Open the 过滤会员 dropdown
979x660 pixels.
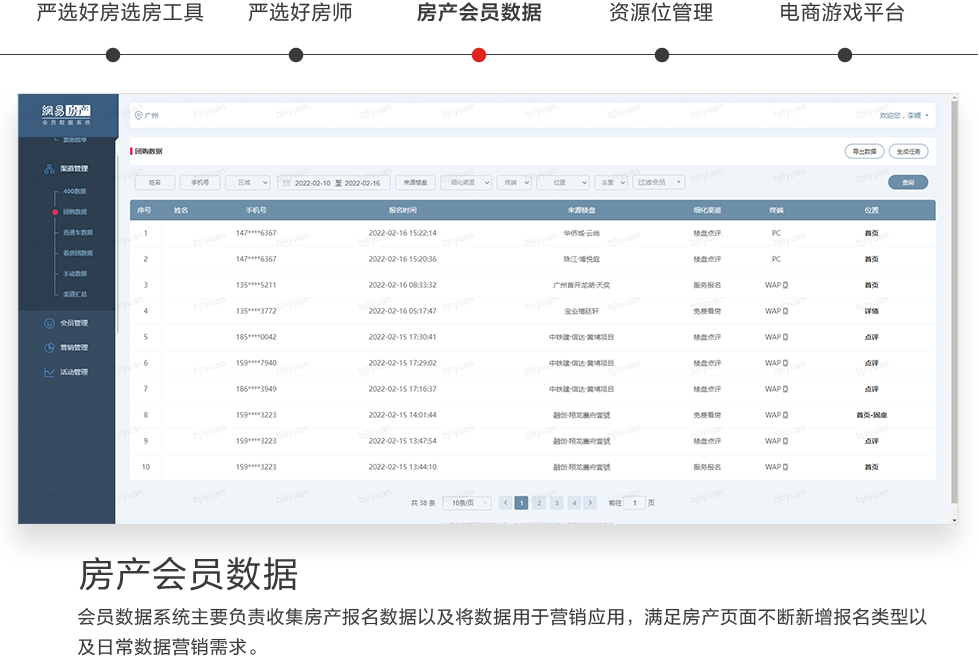659,182
